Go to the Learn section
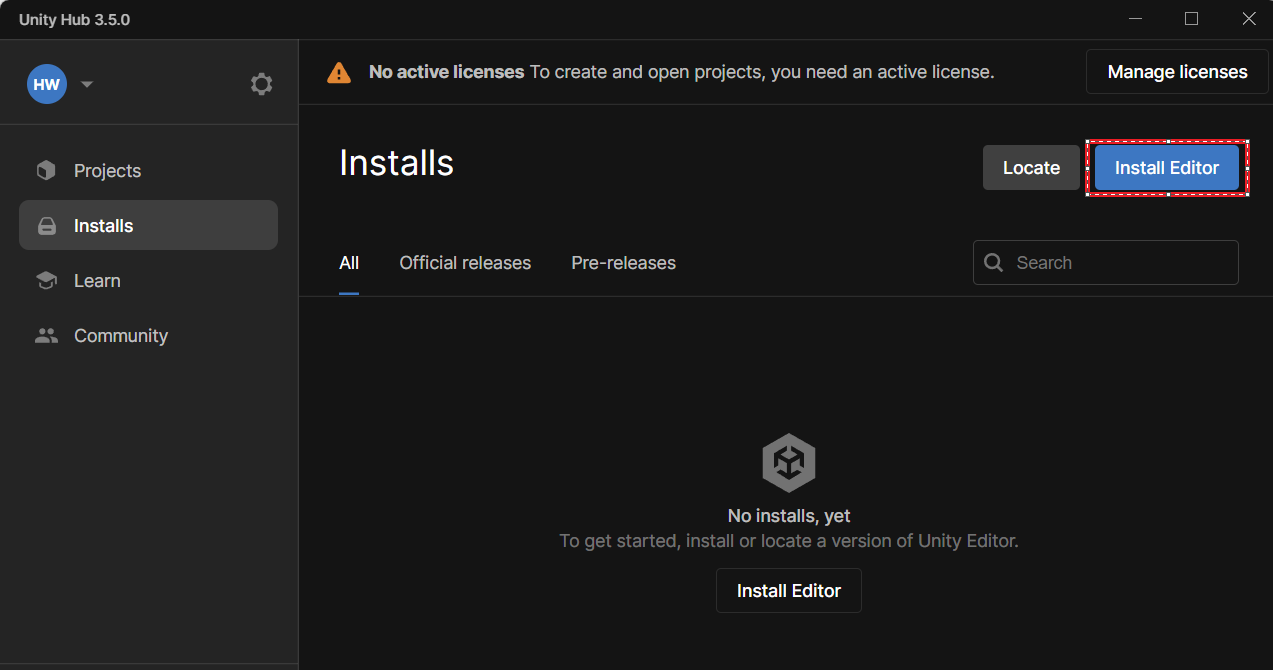Screen dimensions: 1273x670 148,281
